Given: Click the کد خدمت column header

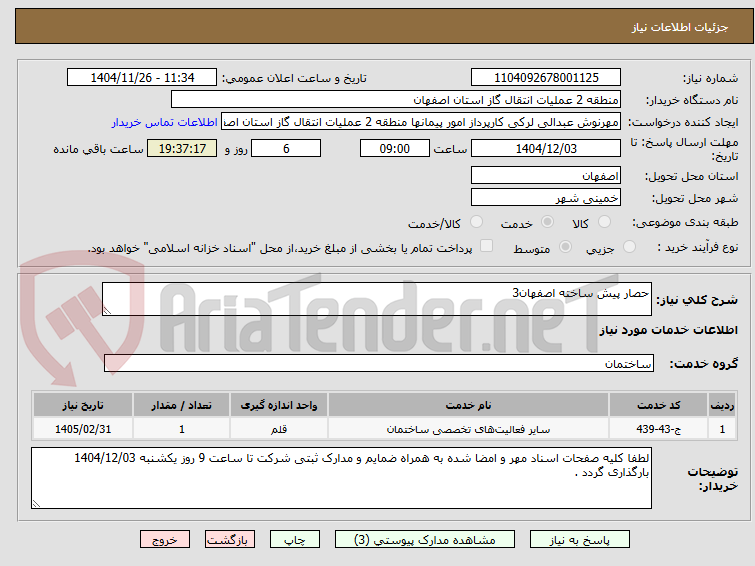Looking at the screenshot, I should click(658, 405).
